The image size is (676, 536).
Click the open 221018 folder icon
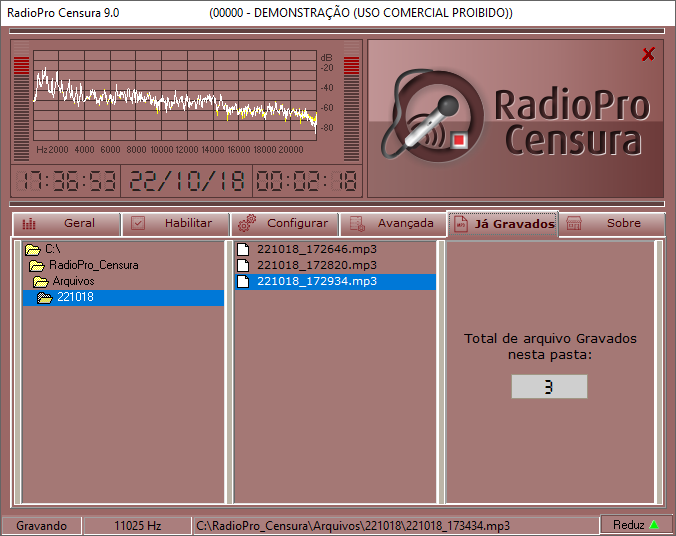pos(44,298)
